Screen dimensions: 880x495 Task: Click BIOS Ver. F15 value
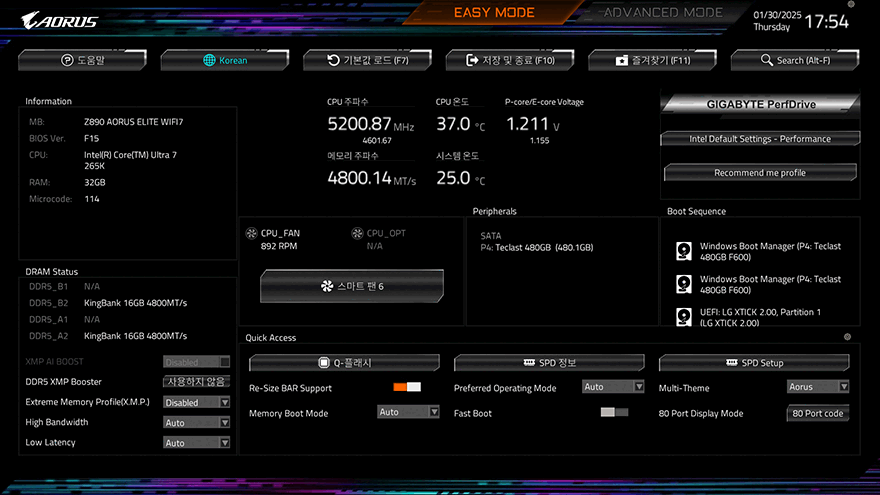click(x=91, y=138)
